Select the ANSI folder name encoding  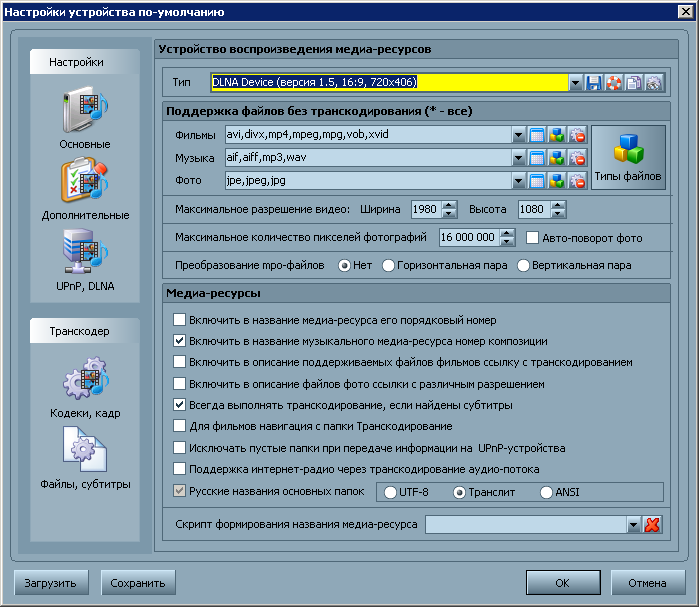coord(546,492)
